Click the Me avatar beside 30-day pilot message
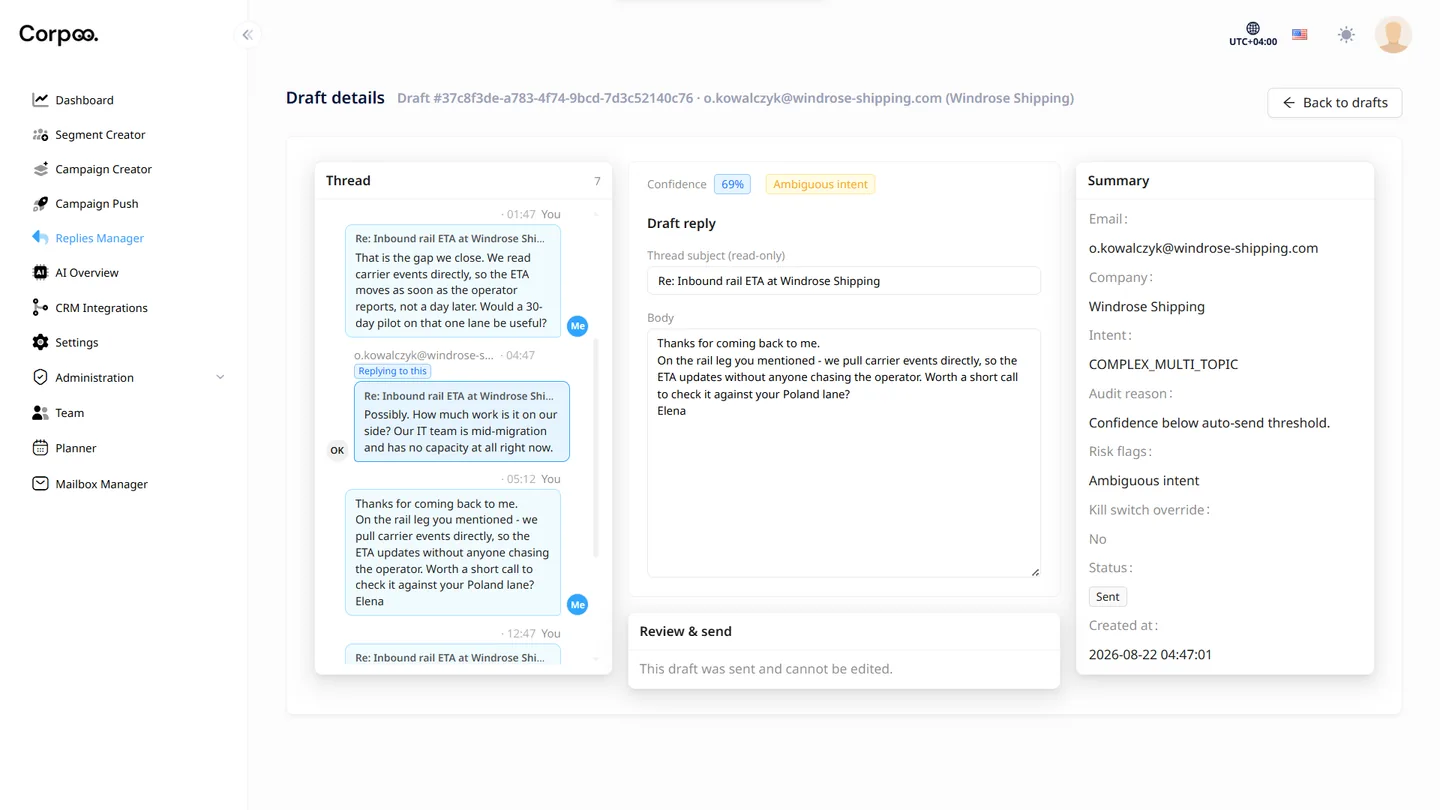This screenshot has width=1440, height=810. click(x=577, y=326)
